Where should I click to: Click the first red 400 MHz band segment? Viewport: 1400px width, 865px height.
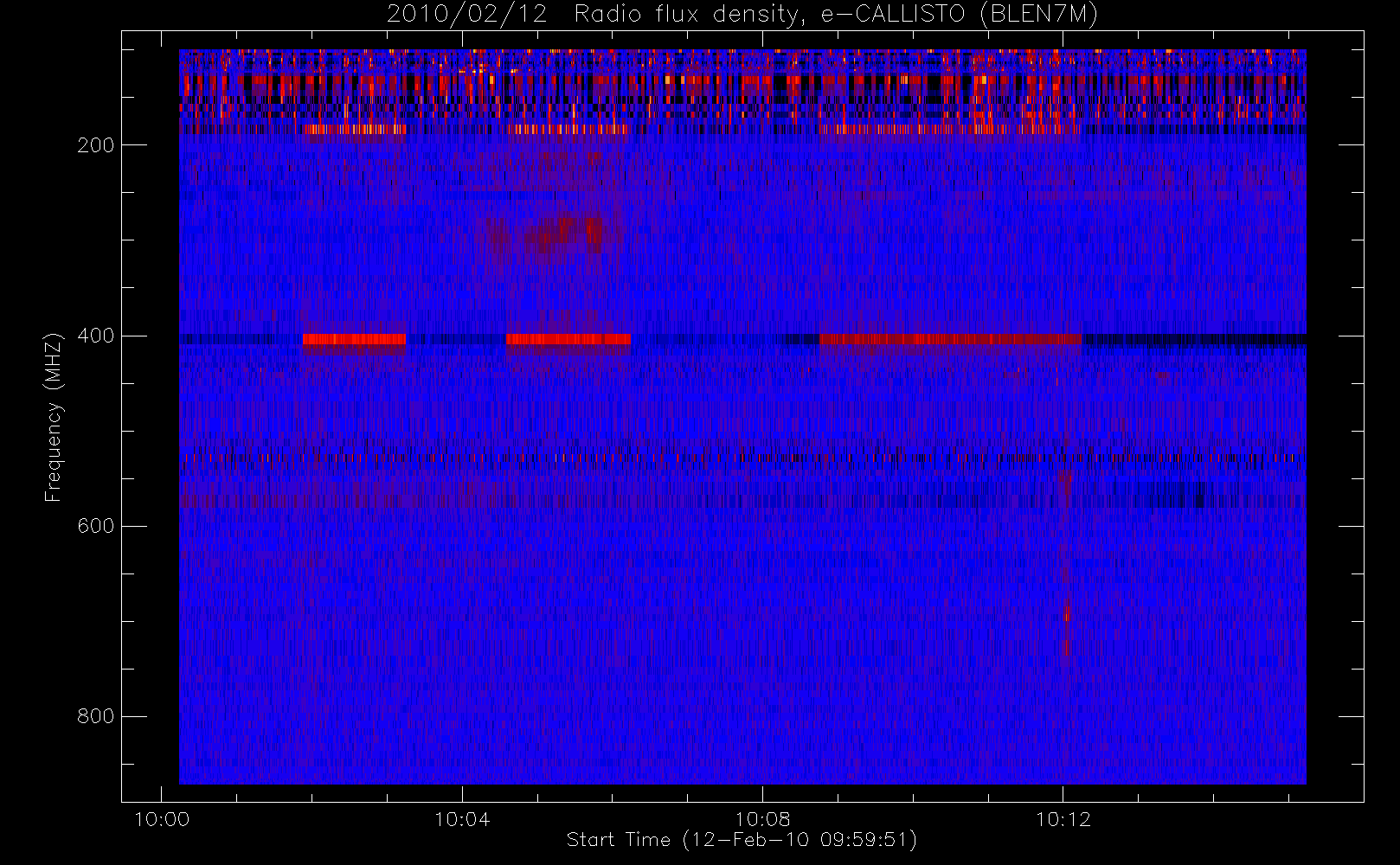point(354,339)
